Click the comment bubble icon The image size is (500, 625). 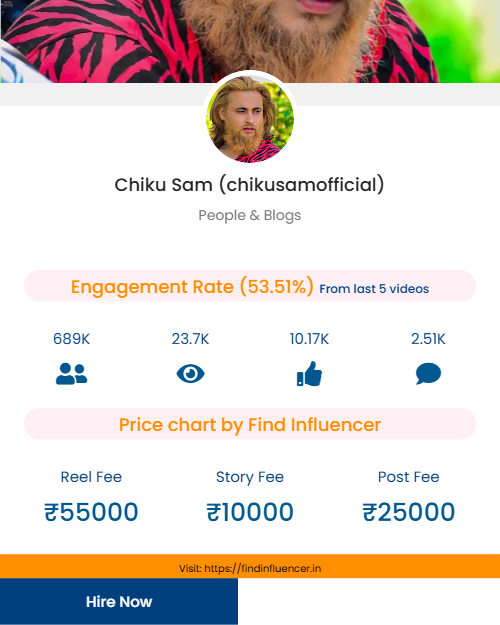[x=428, y=374]
